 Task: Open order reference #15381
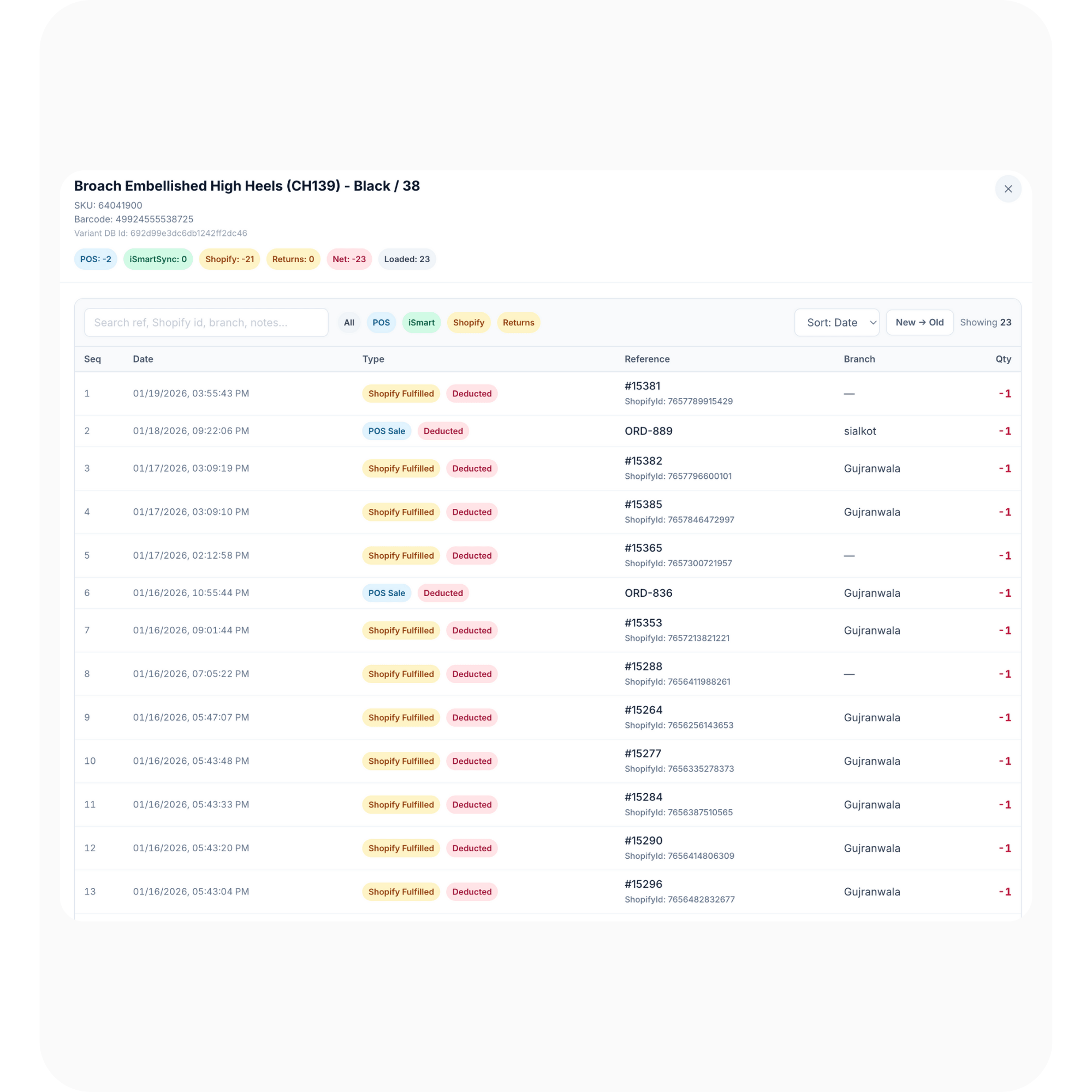[642, 385]
